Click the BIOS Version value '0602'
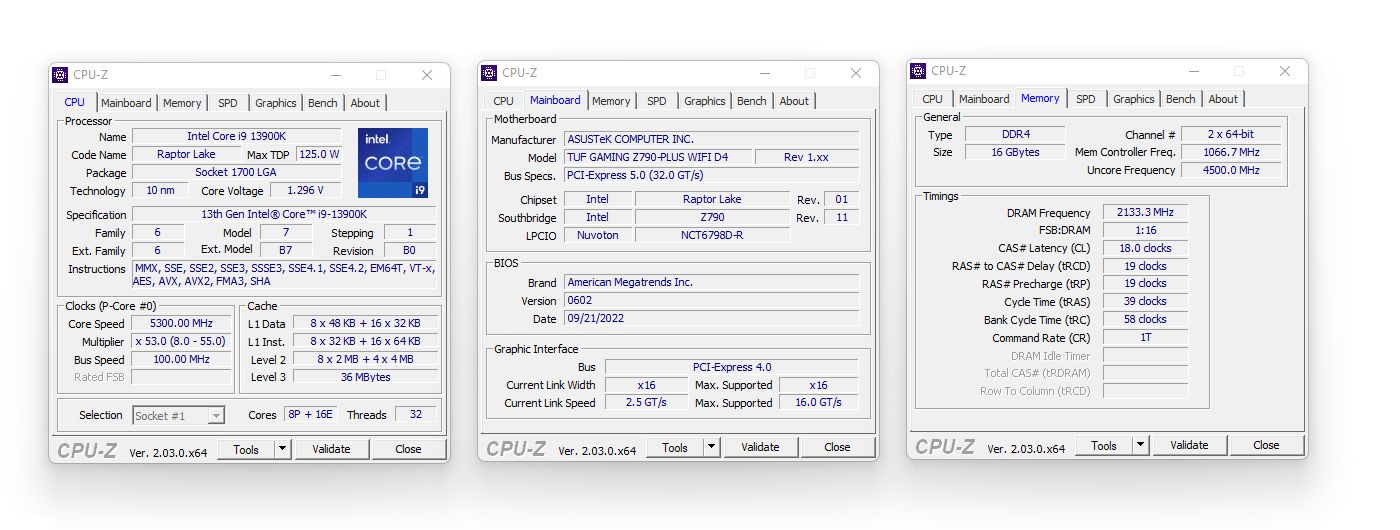Viewport: 1400px width, 530px height. pos(711,300)
